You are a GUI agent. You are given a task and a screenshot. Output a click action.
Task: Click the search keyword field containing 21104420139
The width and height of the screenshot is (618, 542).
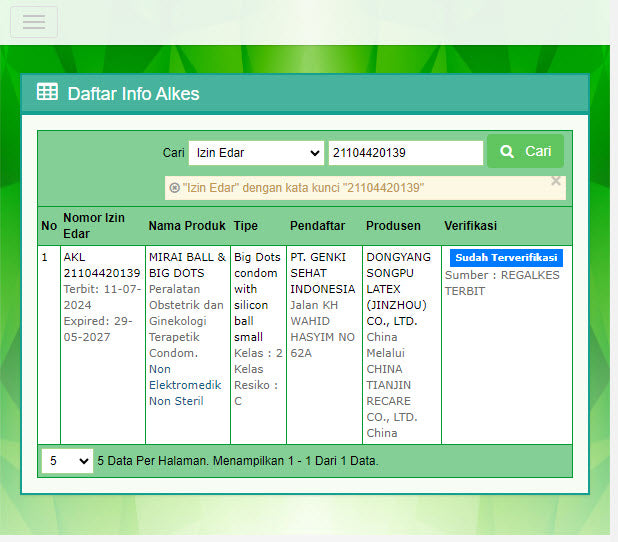pos(405,153)
